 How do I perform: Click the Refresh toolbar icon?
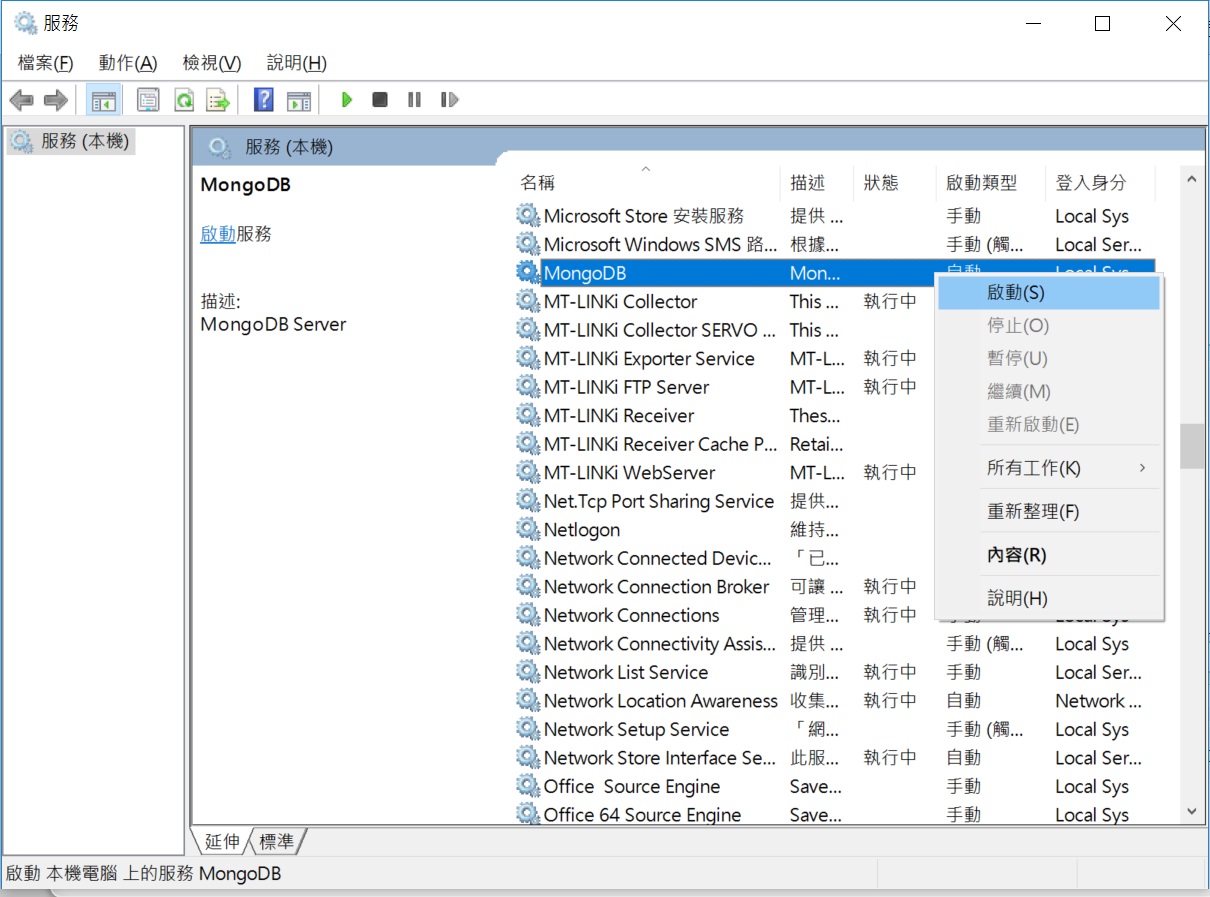point(184,100)
